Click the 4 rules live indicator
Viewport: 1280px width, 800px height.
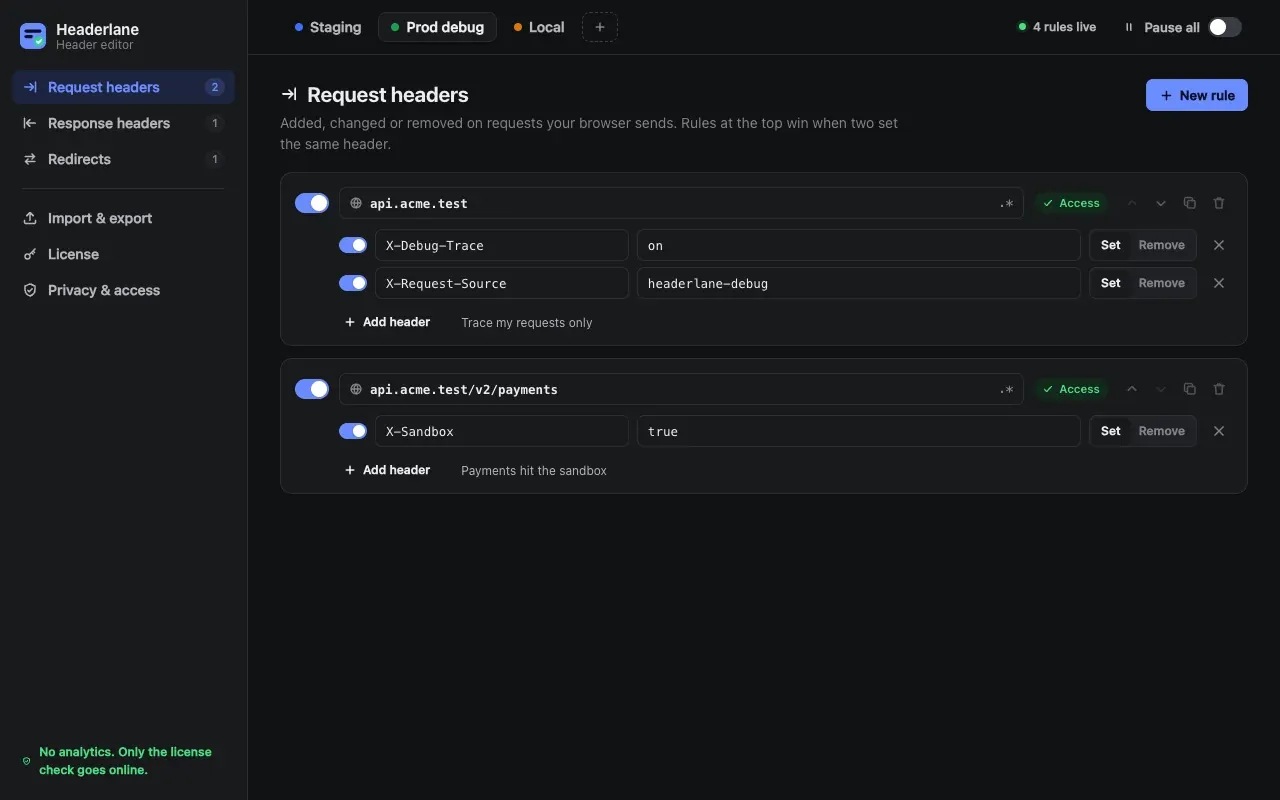[x=1057, y=27]
